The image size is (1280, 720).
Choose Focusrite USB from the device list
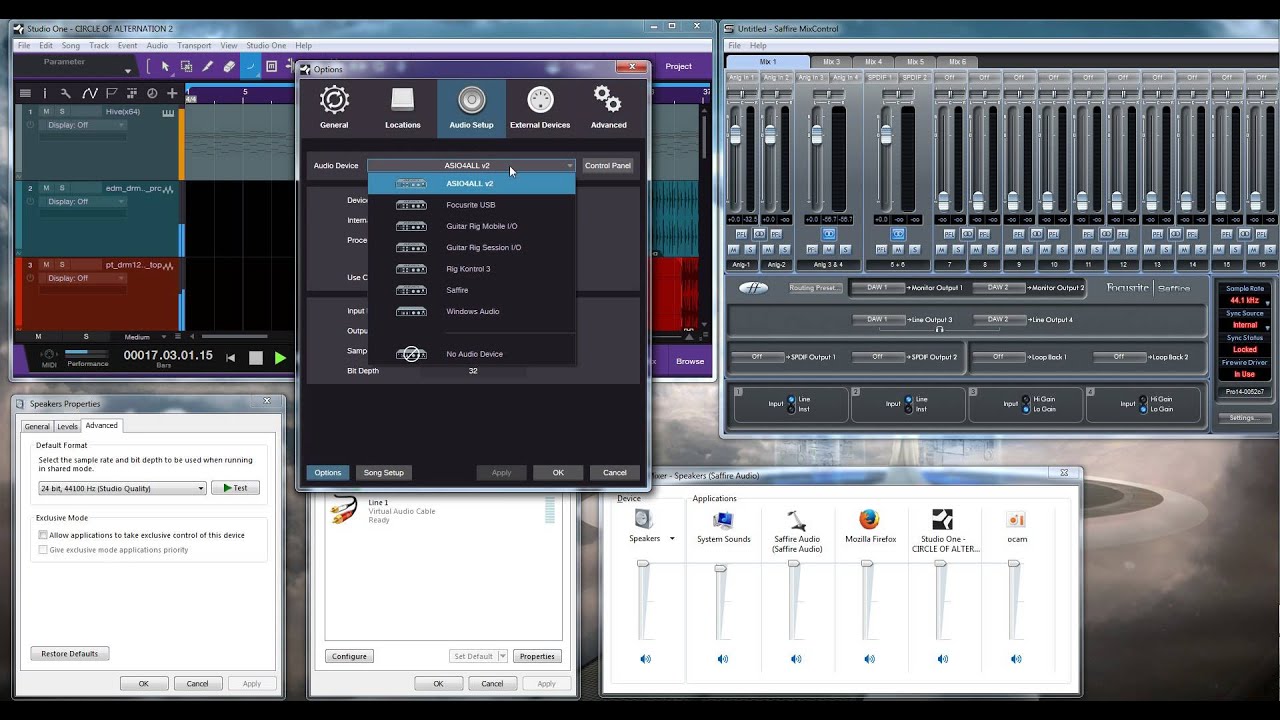[471, 205]
